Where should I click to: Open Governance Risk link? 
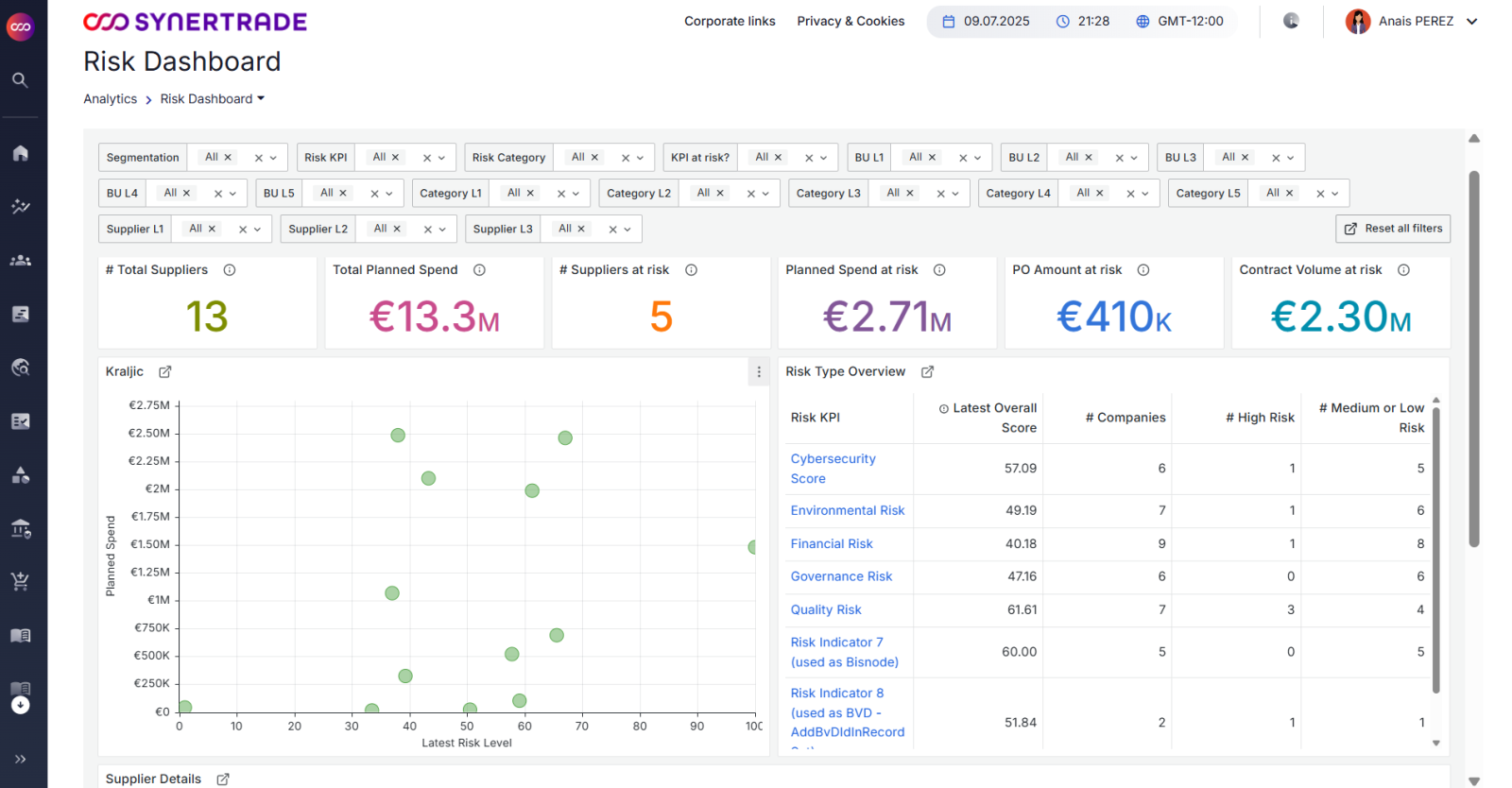[x=841, y=576]
